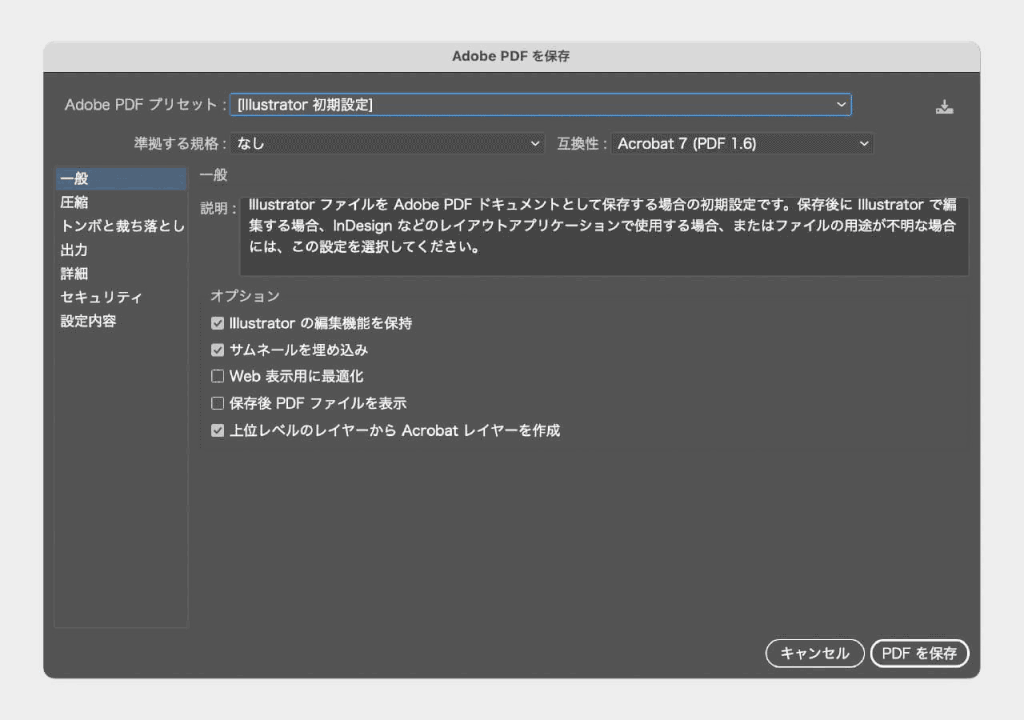This screenshot has width=1024, height=720.
Task: Click the オプション group label
Action: click(x=245, y=296)
